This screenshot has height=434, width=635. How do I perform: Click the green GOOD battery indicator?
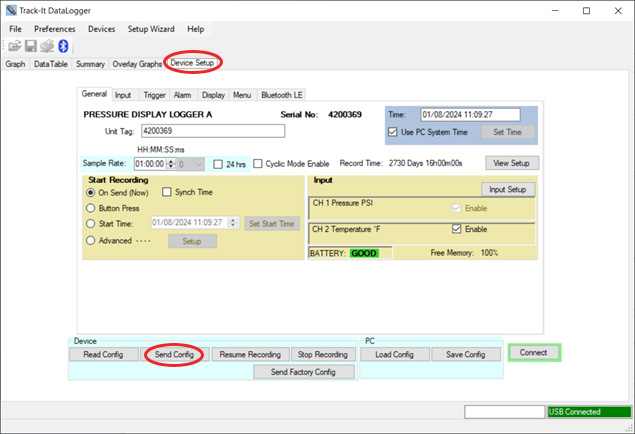pyautogui.click(x=364, y=254)
